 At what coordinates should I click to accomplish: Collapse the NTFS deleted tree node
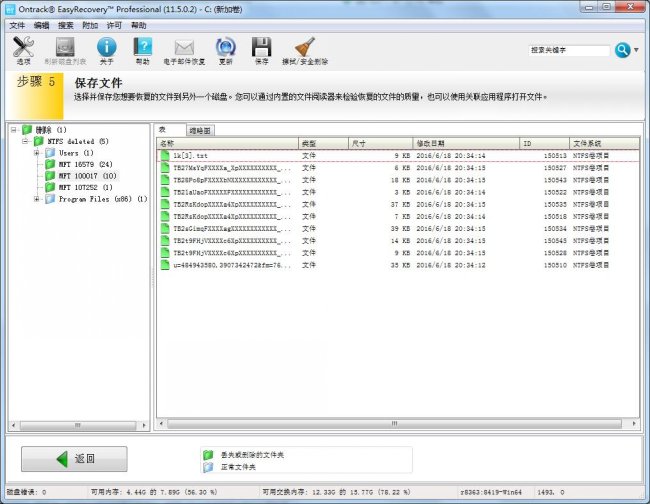pyautogui.click(x=25, y=142)
